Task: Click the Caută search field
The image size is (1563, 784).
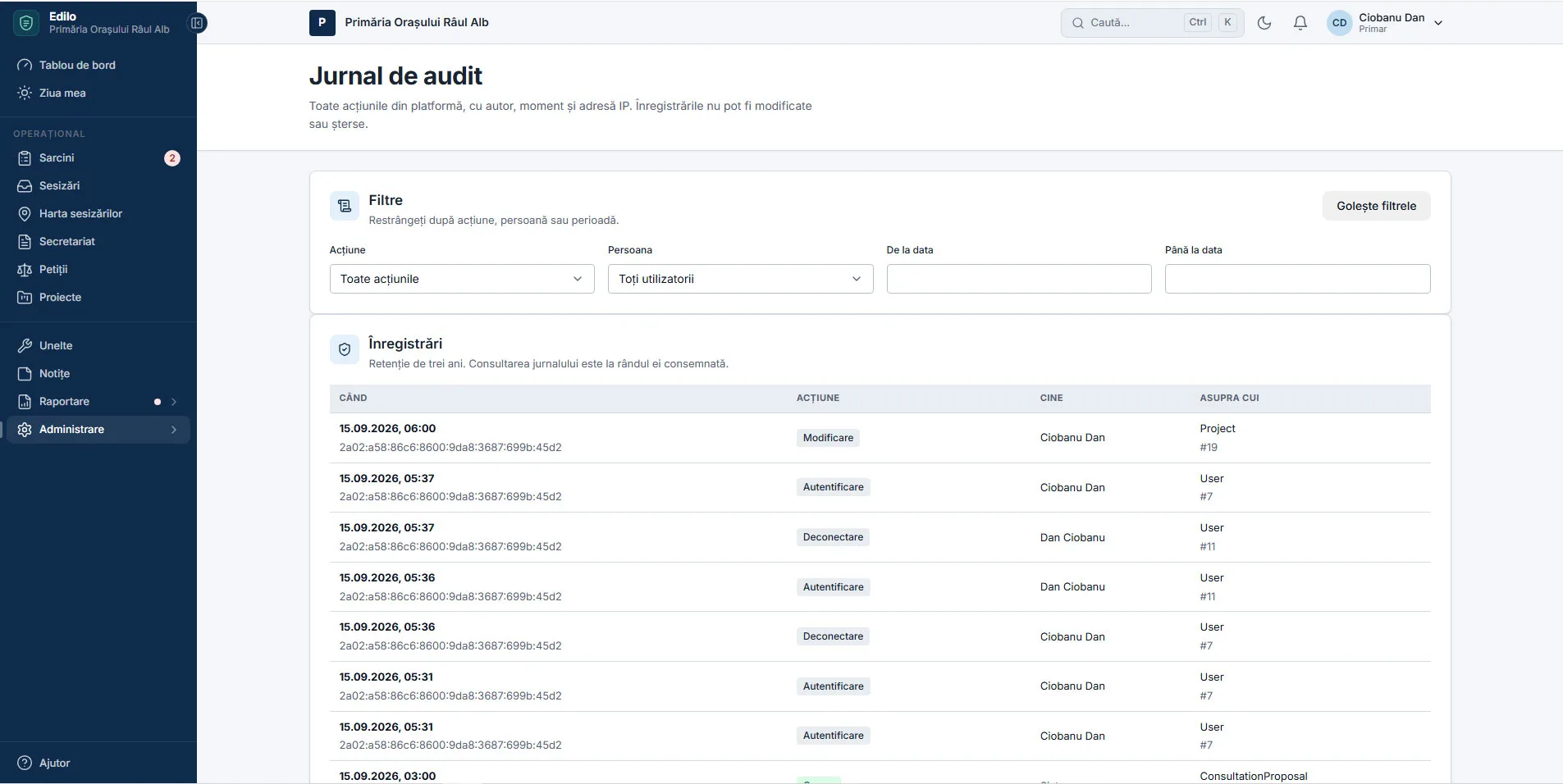Action: click(1152, 23)
